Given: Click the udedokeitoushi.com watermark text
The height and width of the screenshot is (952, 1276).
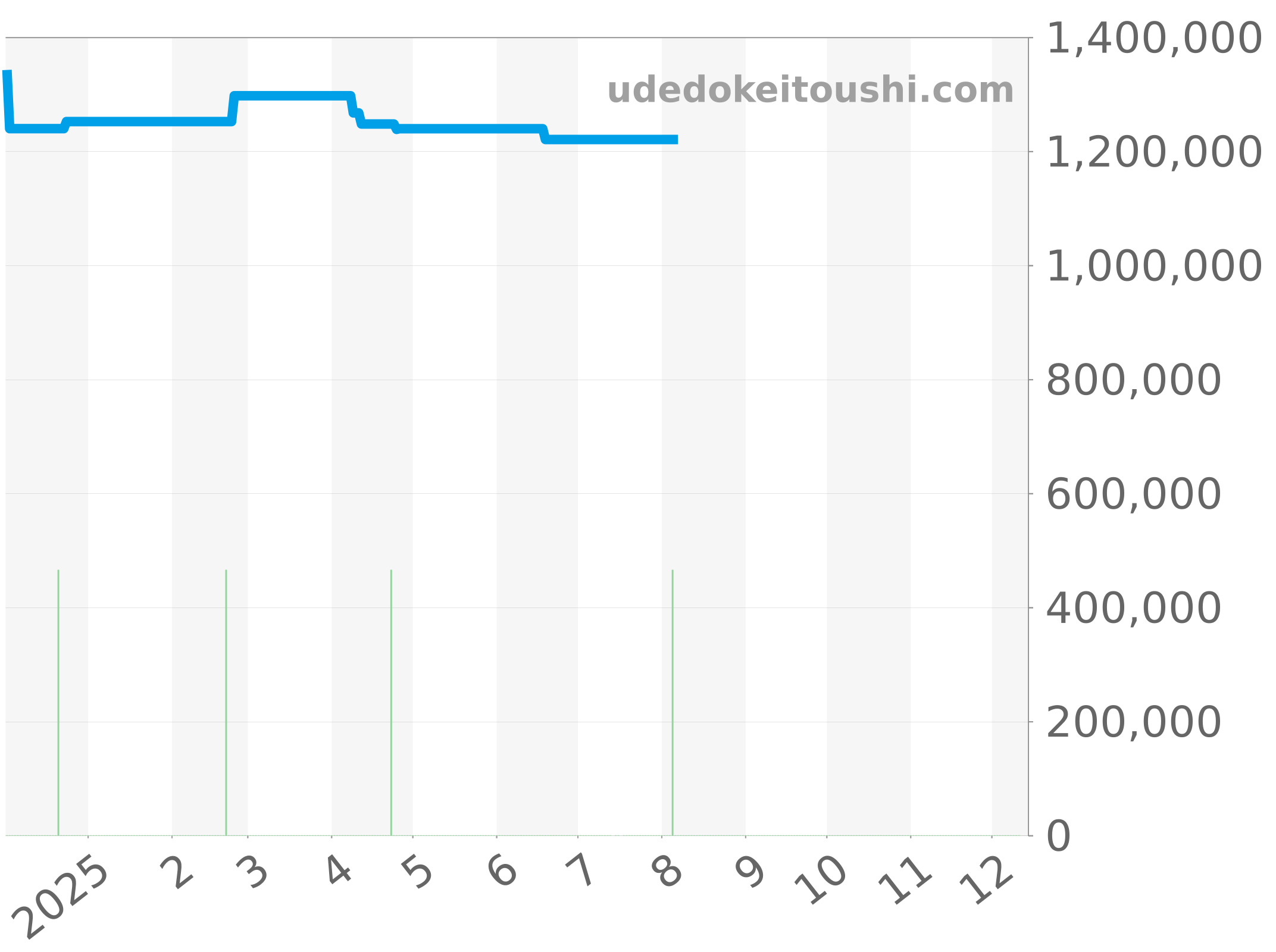Looking at the screenshot, I should (x=810, y=90).
